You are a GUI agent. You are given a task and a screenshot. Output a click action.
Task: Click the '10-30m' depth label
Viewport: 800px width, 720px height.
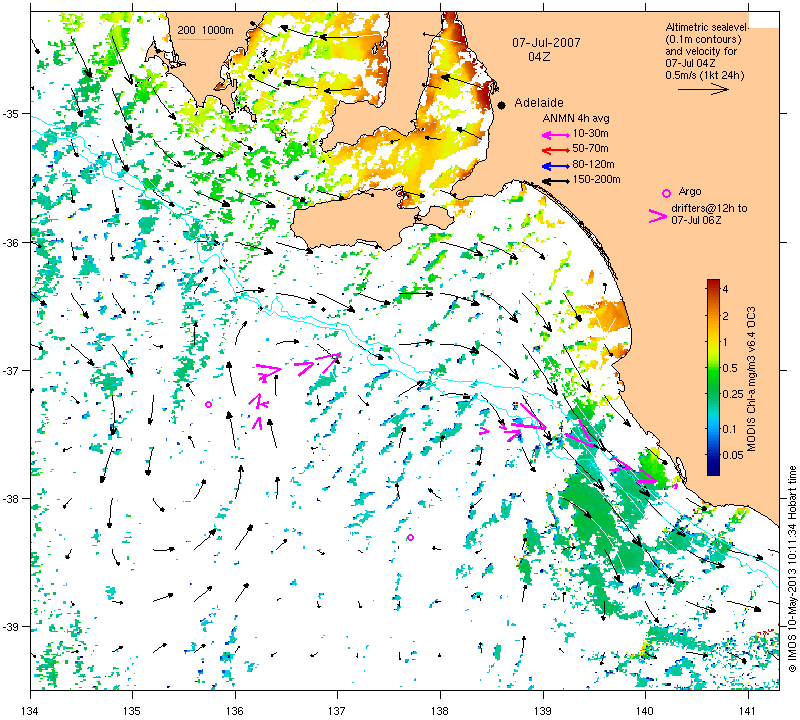590,134
